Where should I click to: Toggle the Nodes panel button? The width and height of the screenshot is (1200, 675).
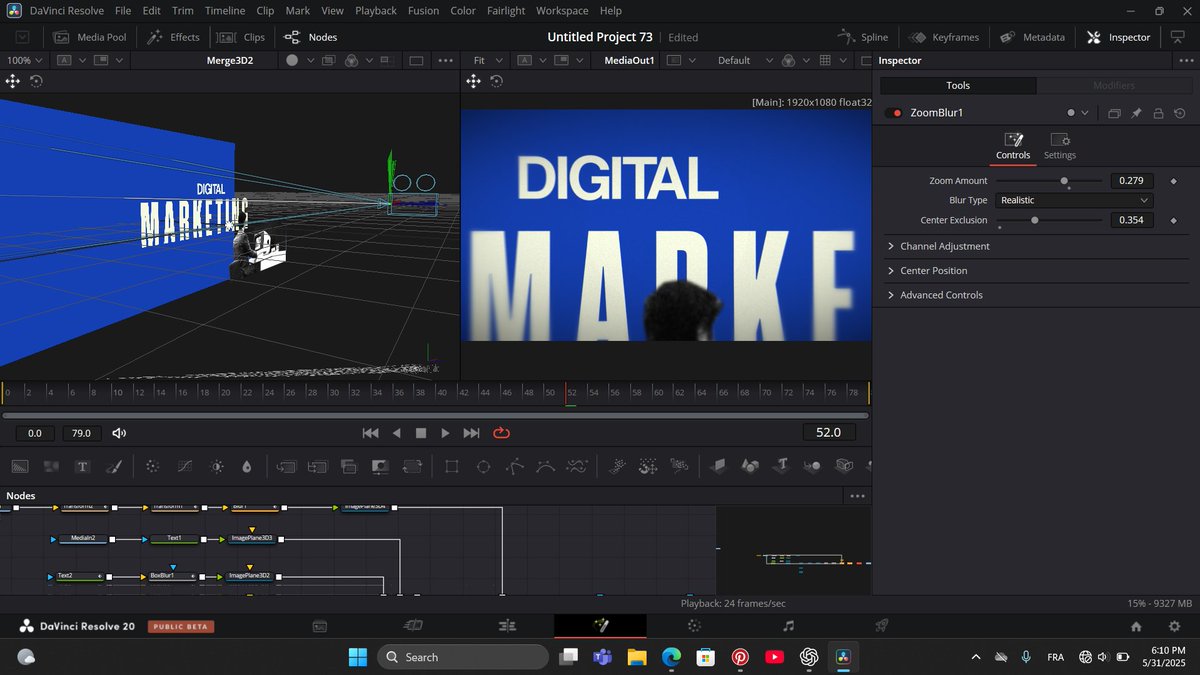pos(310,37)
